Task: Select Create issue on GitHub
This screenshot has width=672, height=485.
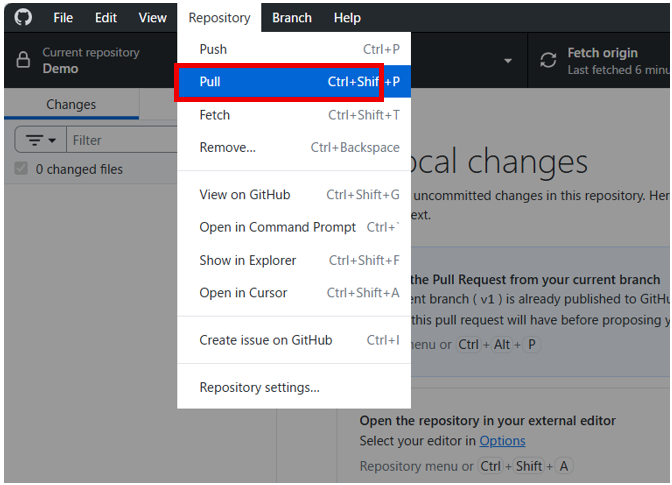Action: click(x=294, y=340)
